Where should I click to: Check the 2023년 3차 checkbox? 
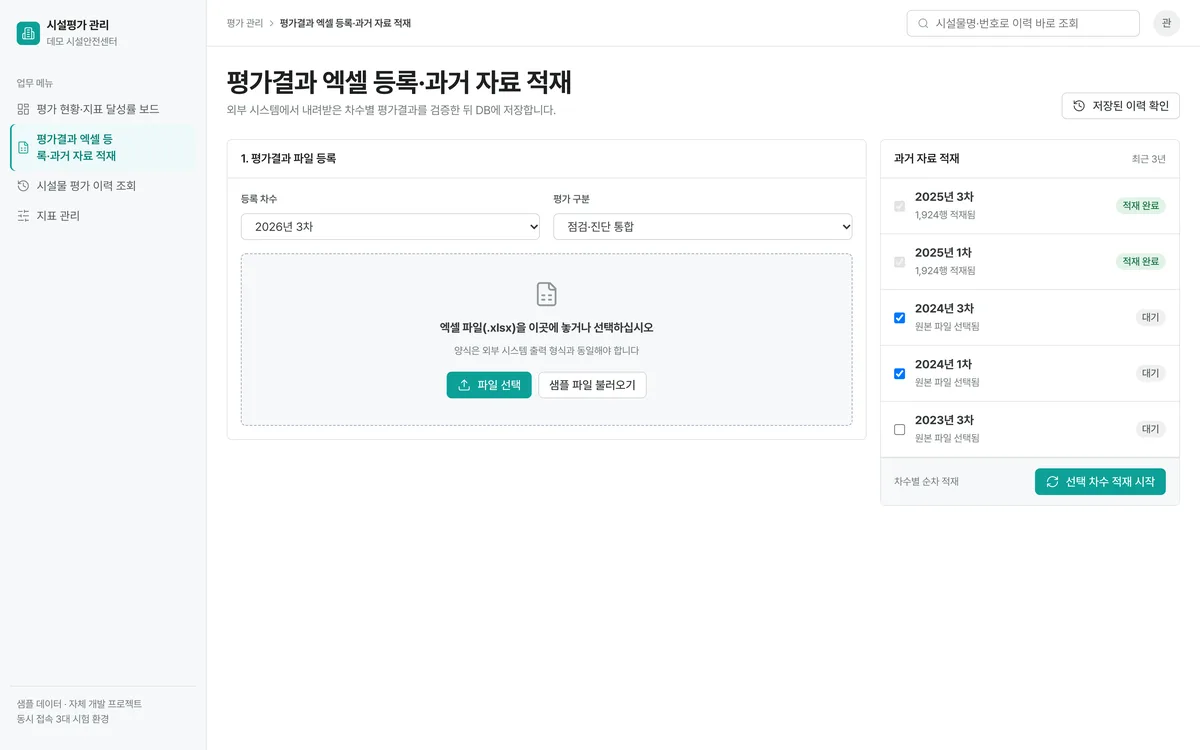[x=899, y=430]
